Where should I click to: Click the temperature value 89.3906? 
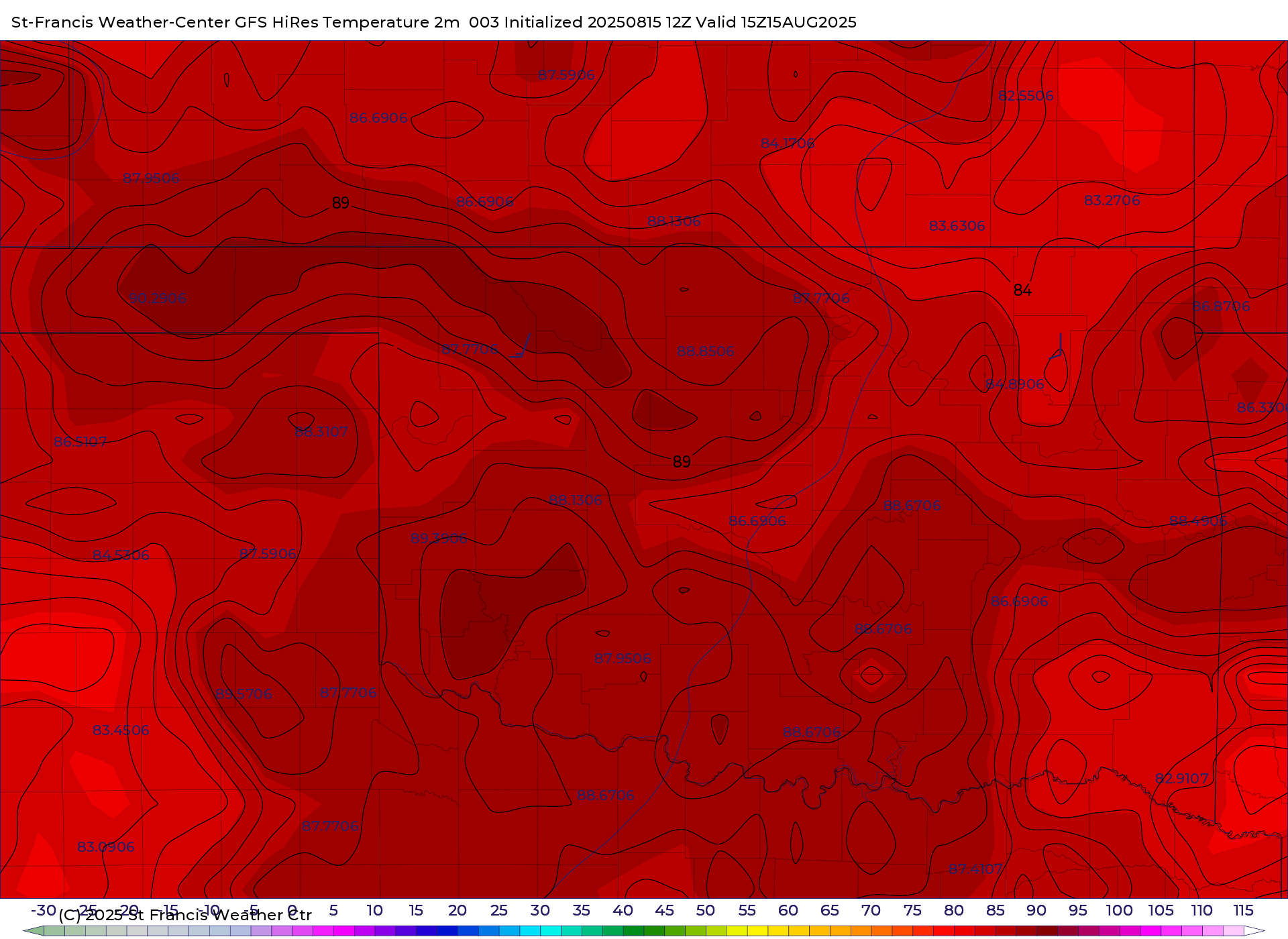point(439,539)
